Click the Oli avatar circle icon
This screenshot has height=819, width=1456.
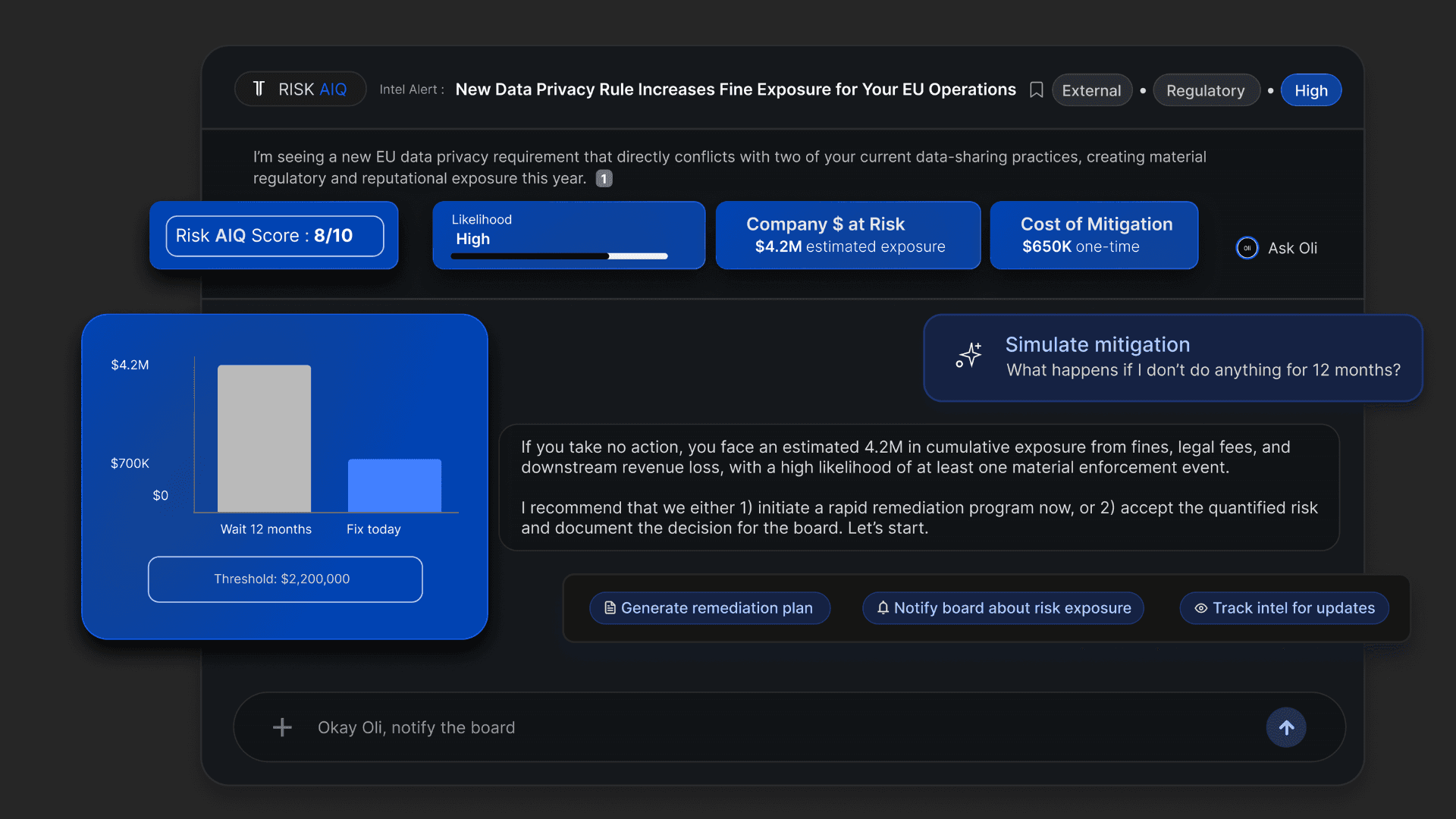coord(1247,248)
